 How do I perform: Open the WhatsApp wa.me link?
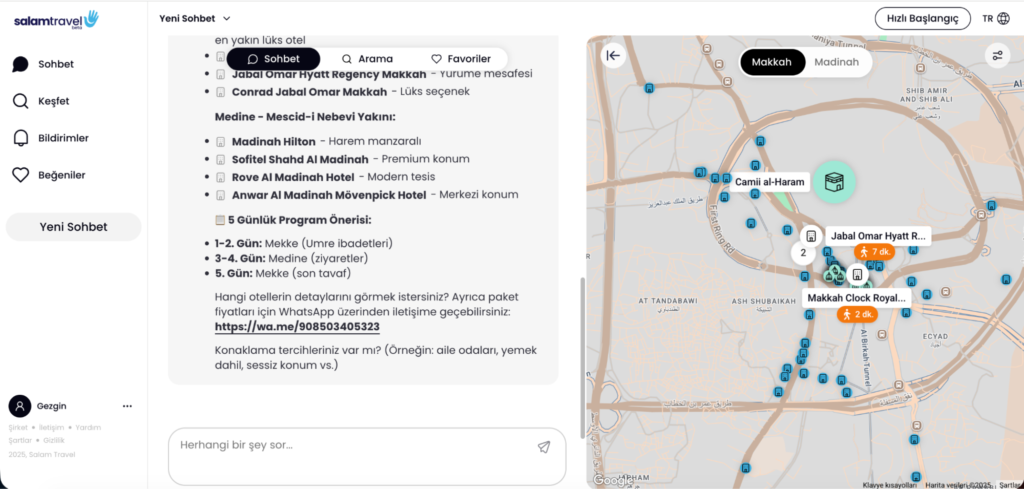pyautogui.click(x=297, y=327)
